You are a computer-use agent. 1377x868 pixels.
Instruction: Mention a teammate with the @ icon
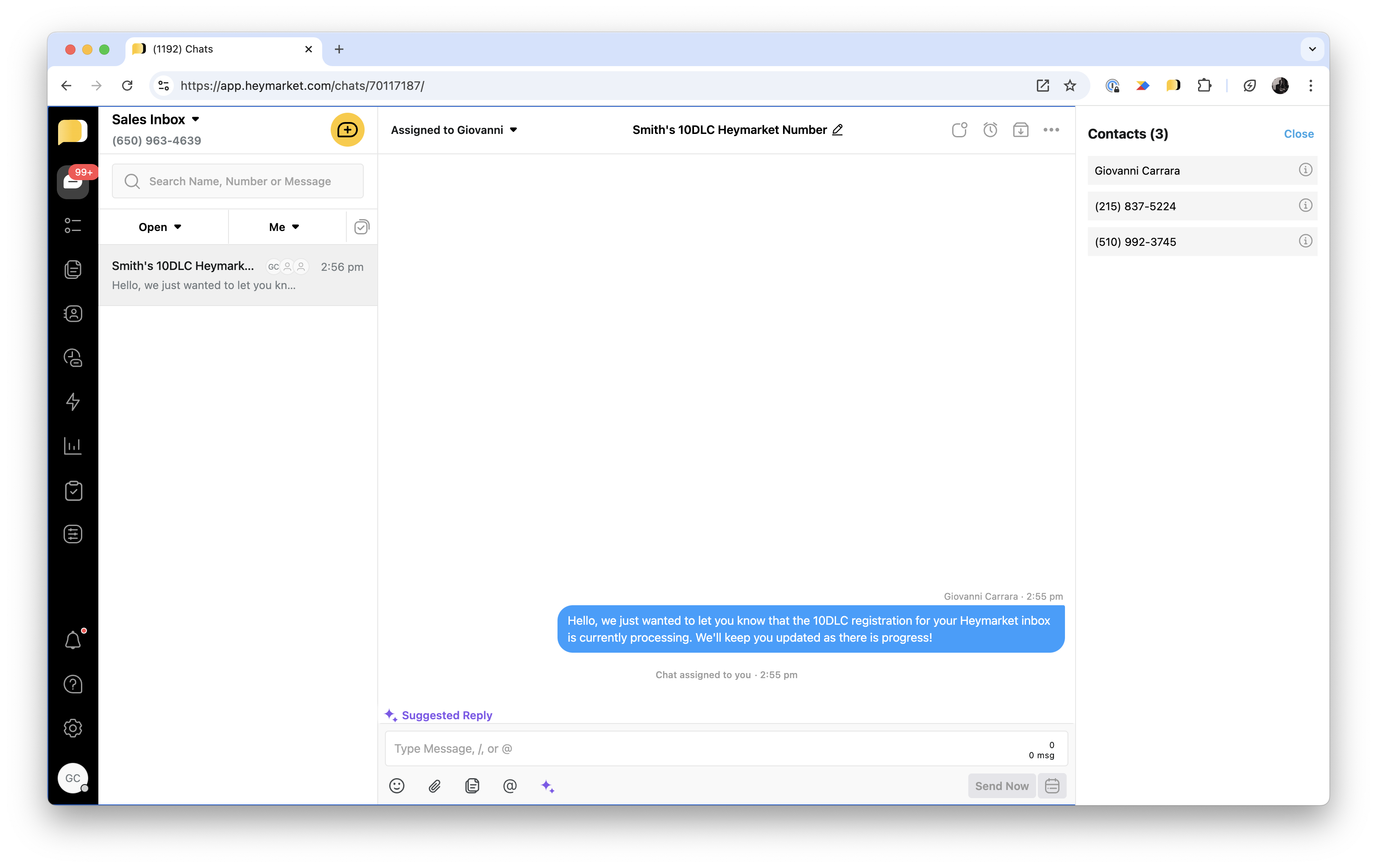click(x=510, y=786)
